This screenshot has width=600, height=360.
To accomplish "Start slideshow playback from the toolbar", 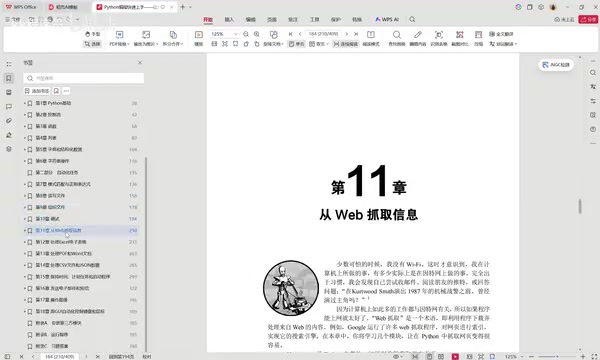I will point(199,38).
